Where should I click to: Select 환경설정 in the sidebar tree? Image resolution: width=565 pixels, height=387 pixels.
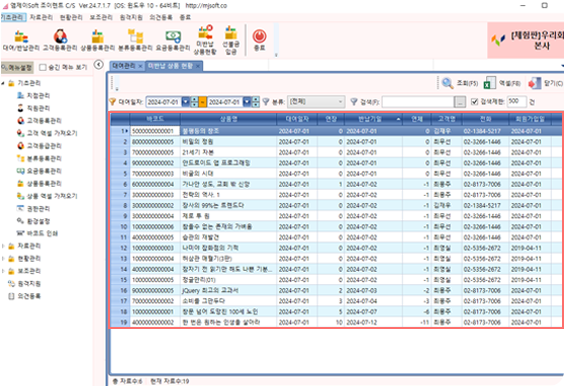(x=34, y=221)
